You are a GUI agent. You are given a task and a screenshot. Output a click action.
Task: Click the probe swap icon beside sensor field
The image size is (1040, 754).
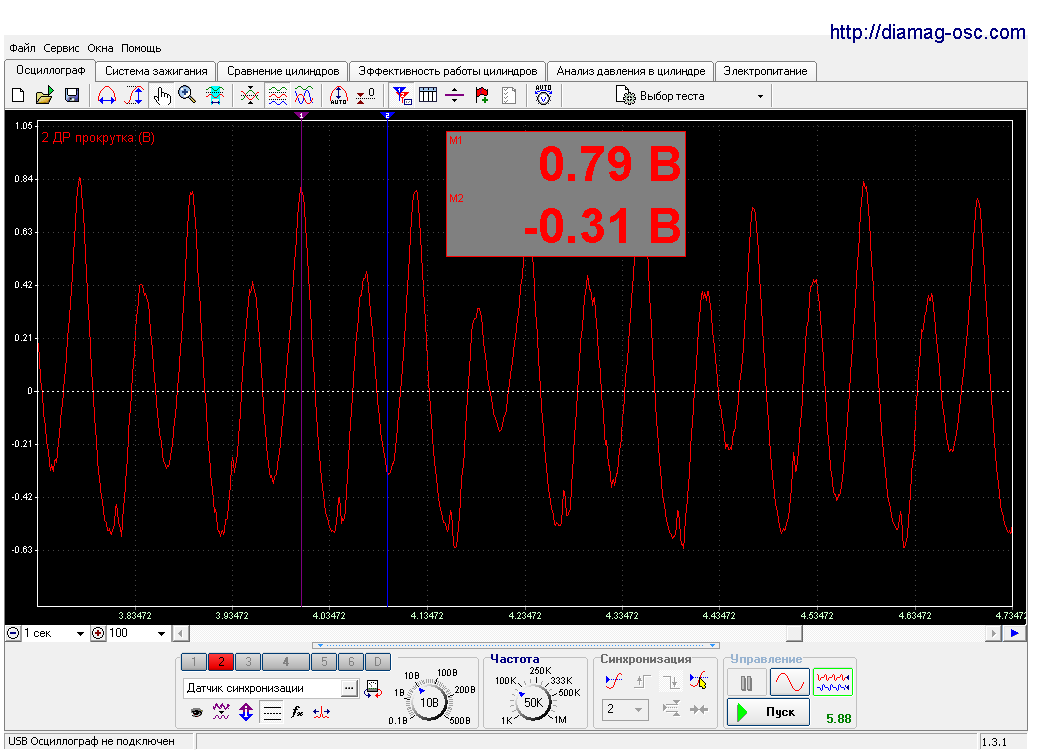click(x=373, y=688)
